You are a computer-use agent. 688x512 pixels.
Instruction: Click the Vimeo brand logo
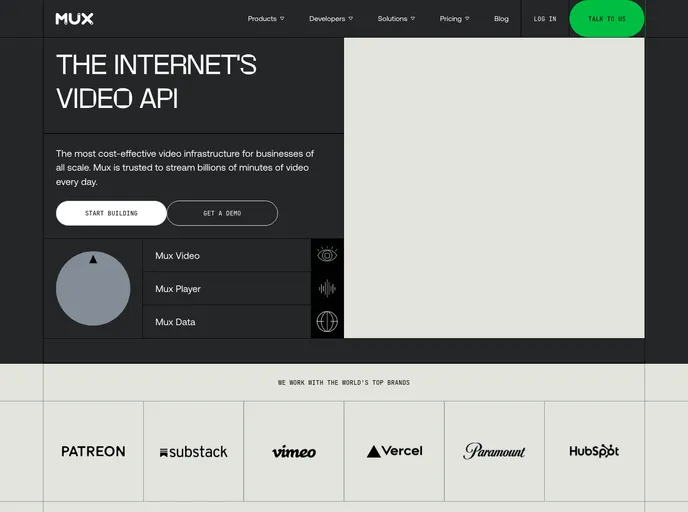click(294, 451)
